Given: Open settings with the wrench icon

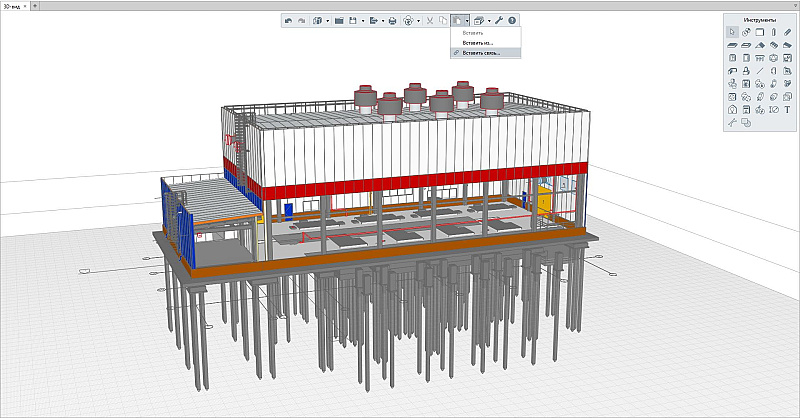Looking at the screenshot, I should pos(498,20).
